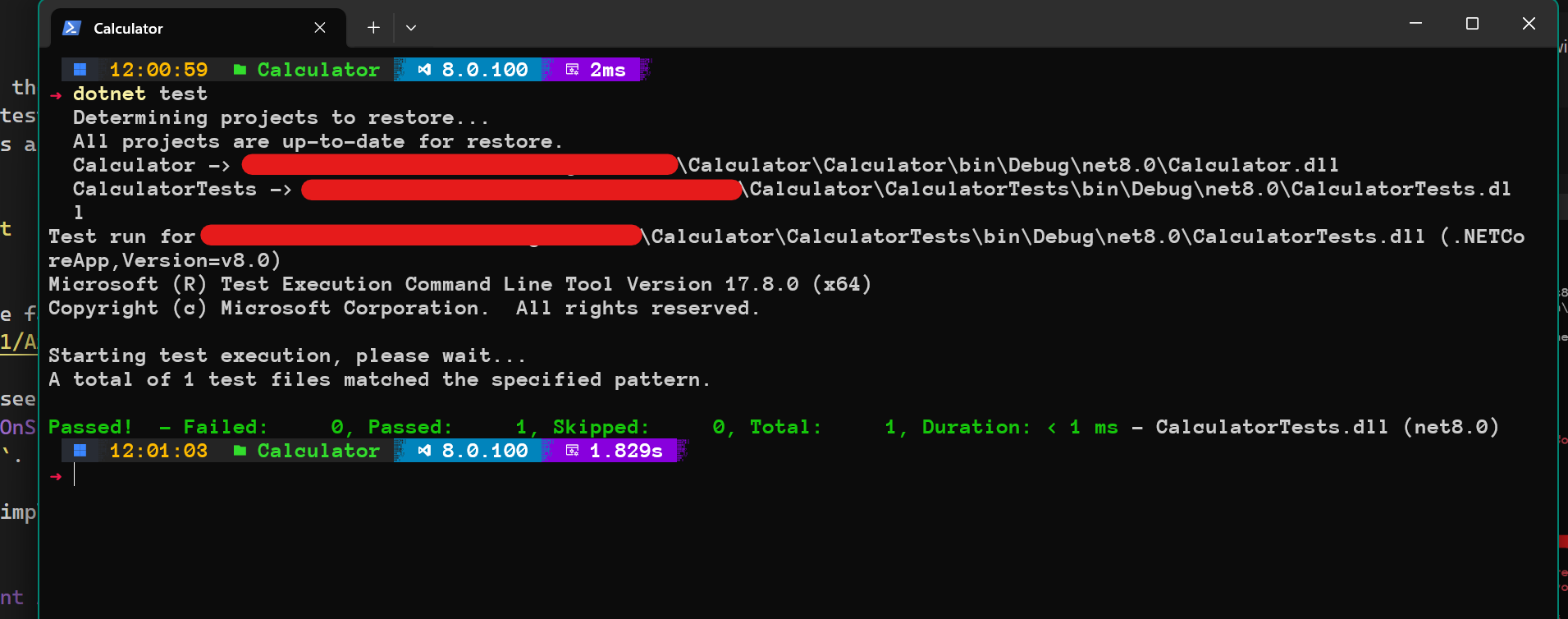Image resolution: width=1568 pixels, height=619 pixels.
Task: Click the folder icon in the first prompt line
Action: [240, 70]
